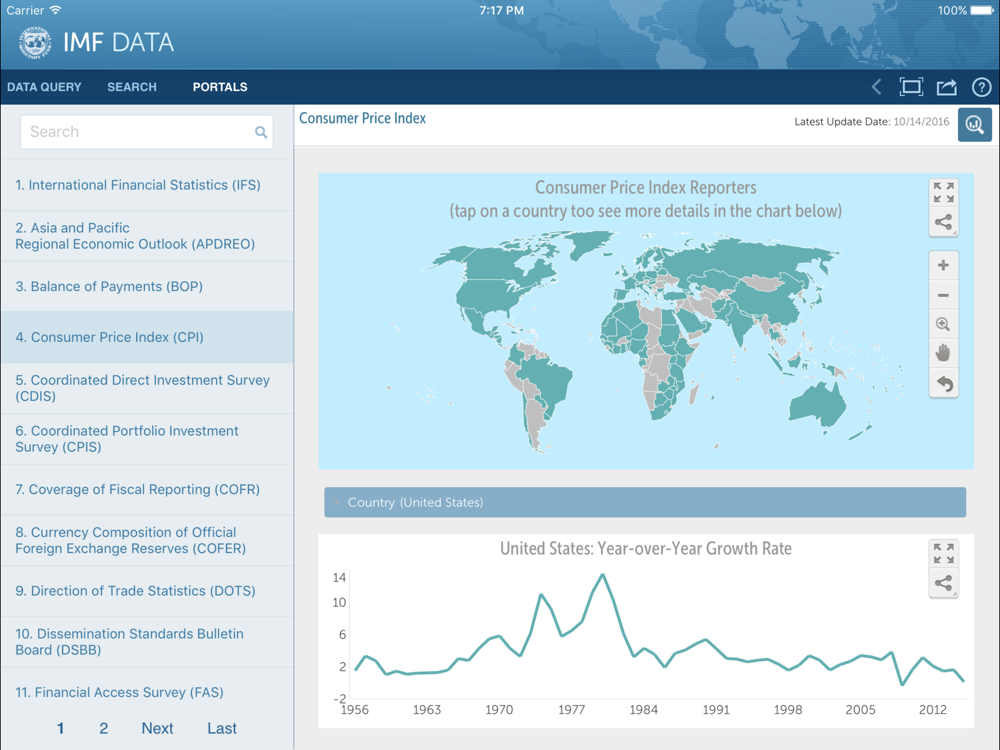Open Asia and Pacific Regional Economic Outlook
1000x750 pixels.
click(147, 236)
